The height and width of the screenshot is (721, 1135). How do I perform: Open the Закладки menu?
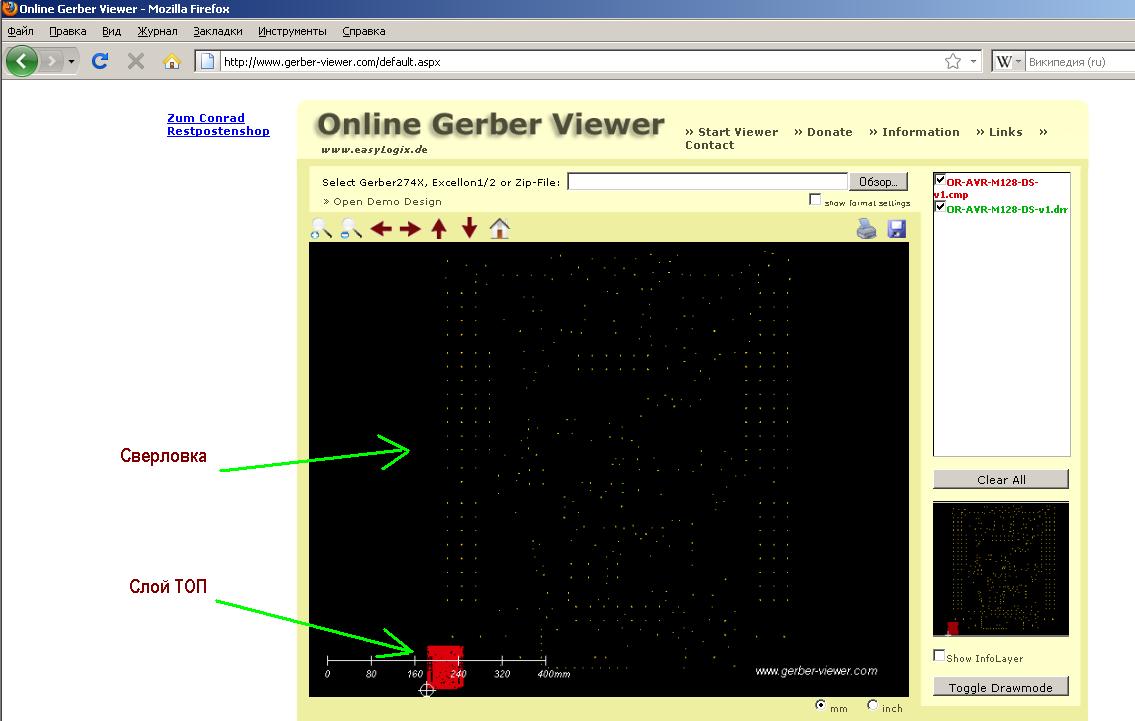[218, 31]
